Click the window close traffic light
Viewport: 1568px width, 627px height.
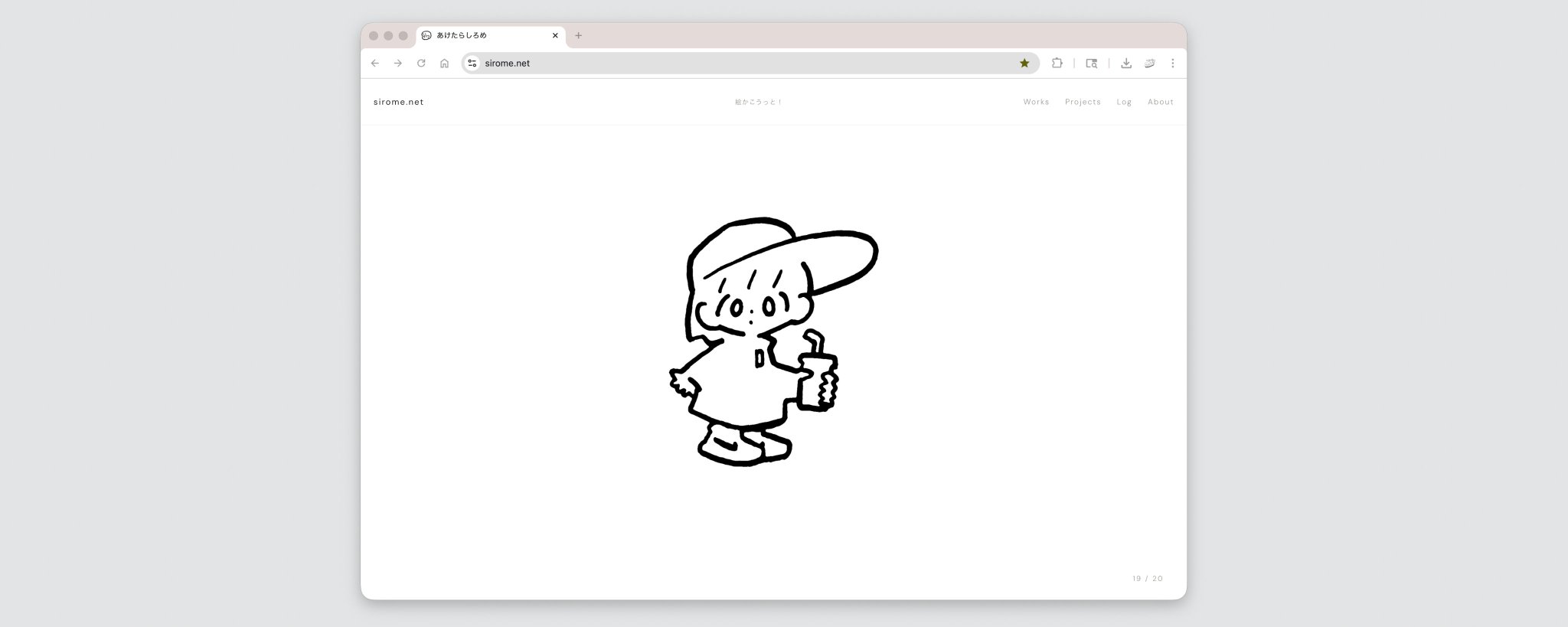(374, 36)
